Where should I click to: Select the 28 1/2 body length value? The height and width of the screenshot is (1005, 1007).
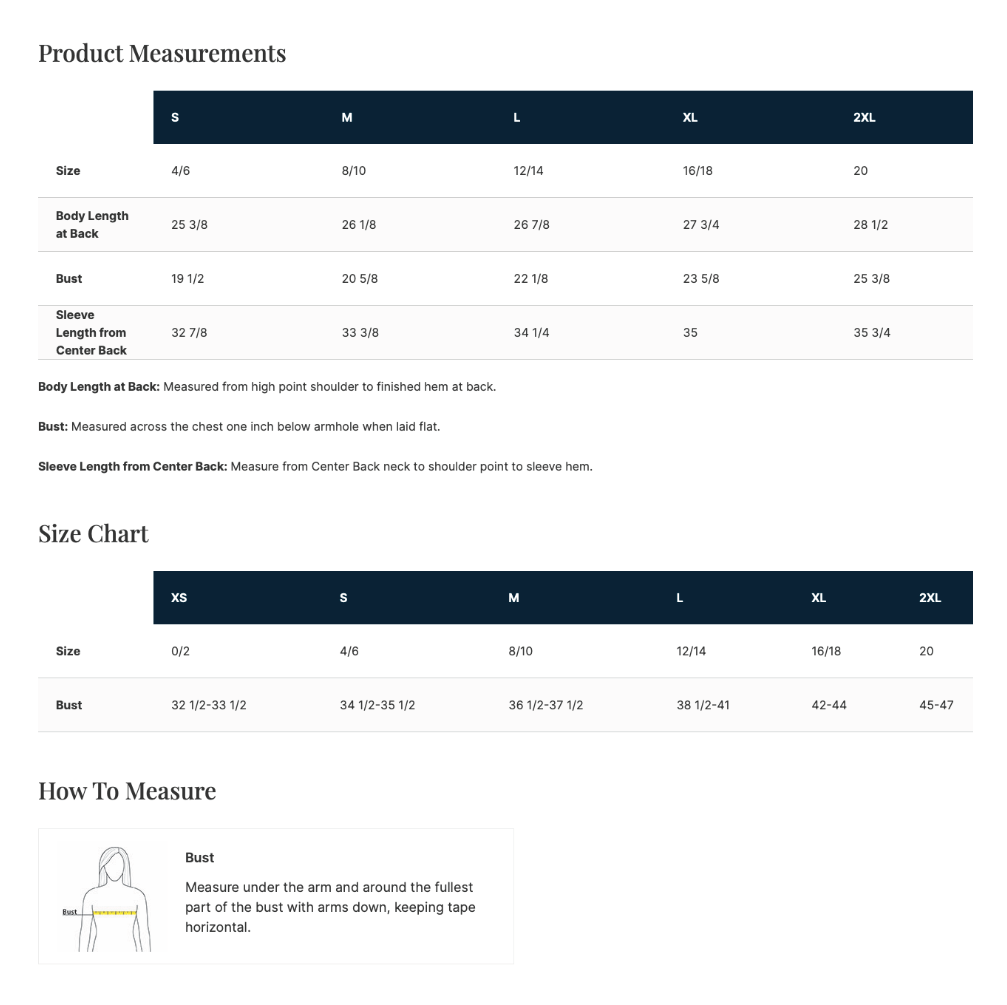pos(870,225)
